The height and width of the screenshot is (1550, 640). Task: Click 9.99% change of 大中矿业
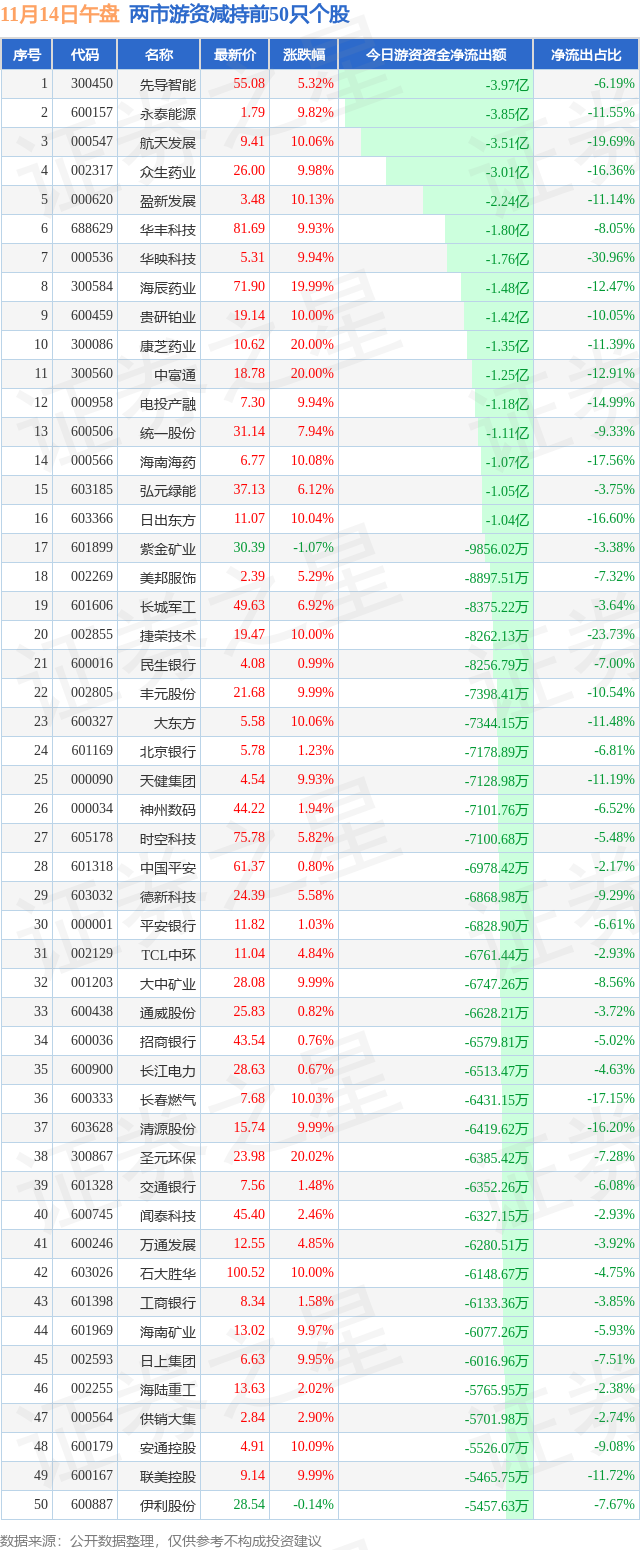tap(318, 983)
